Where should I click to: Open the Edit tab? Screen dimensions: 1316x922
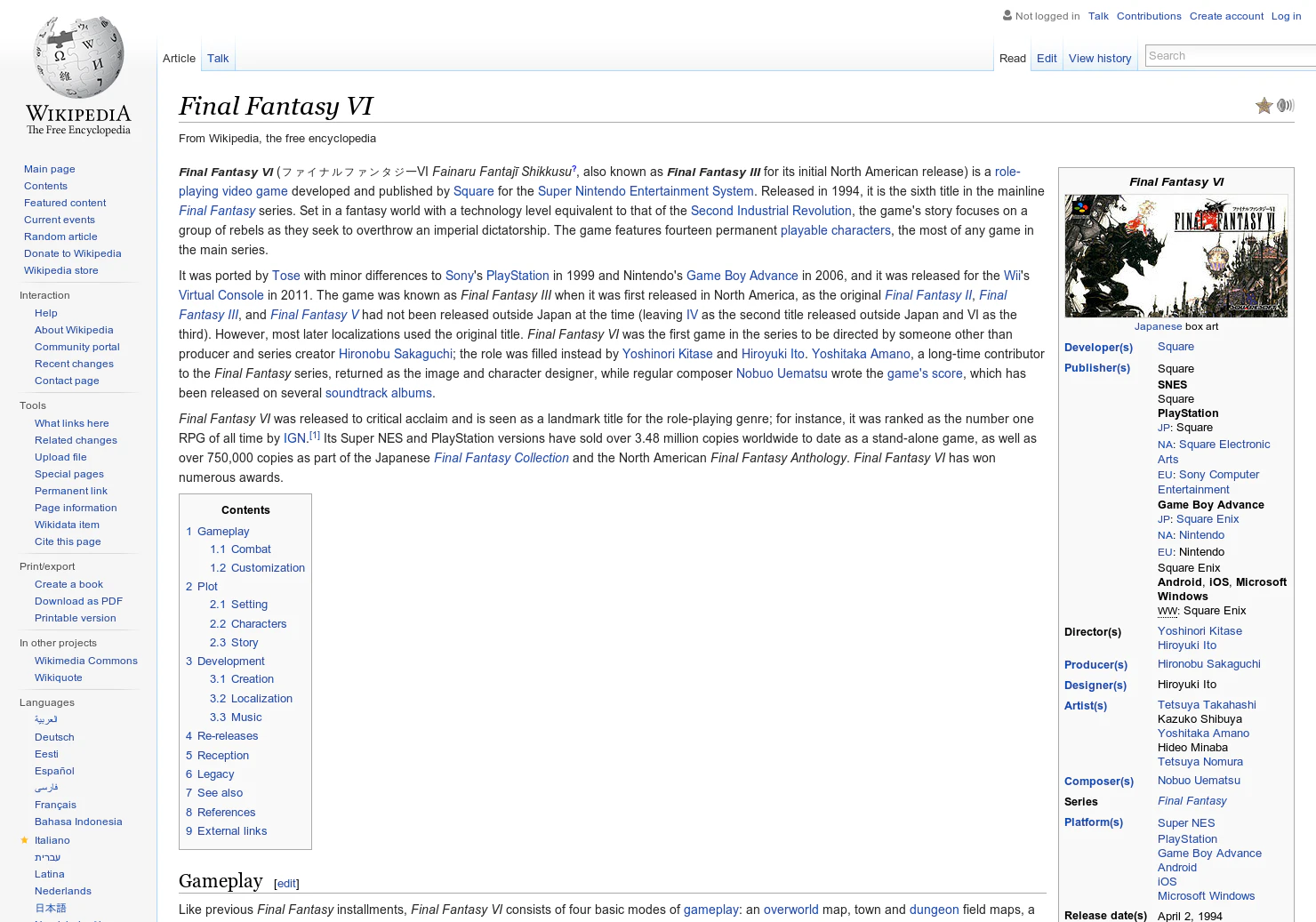click(1047, 59)
